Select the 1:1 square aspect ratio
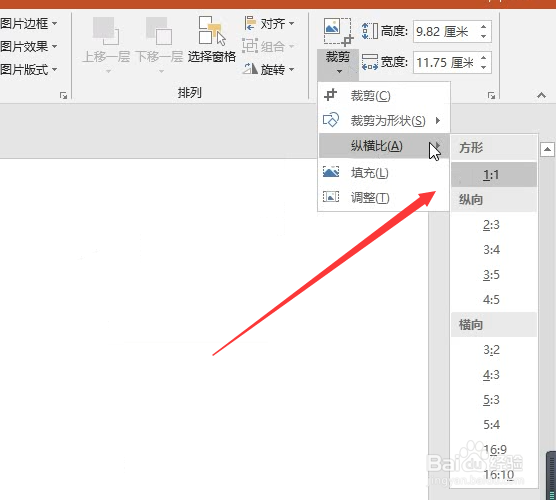Image resolution: width=556 pixels, height=500 pixels. [494, 175]
